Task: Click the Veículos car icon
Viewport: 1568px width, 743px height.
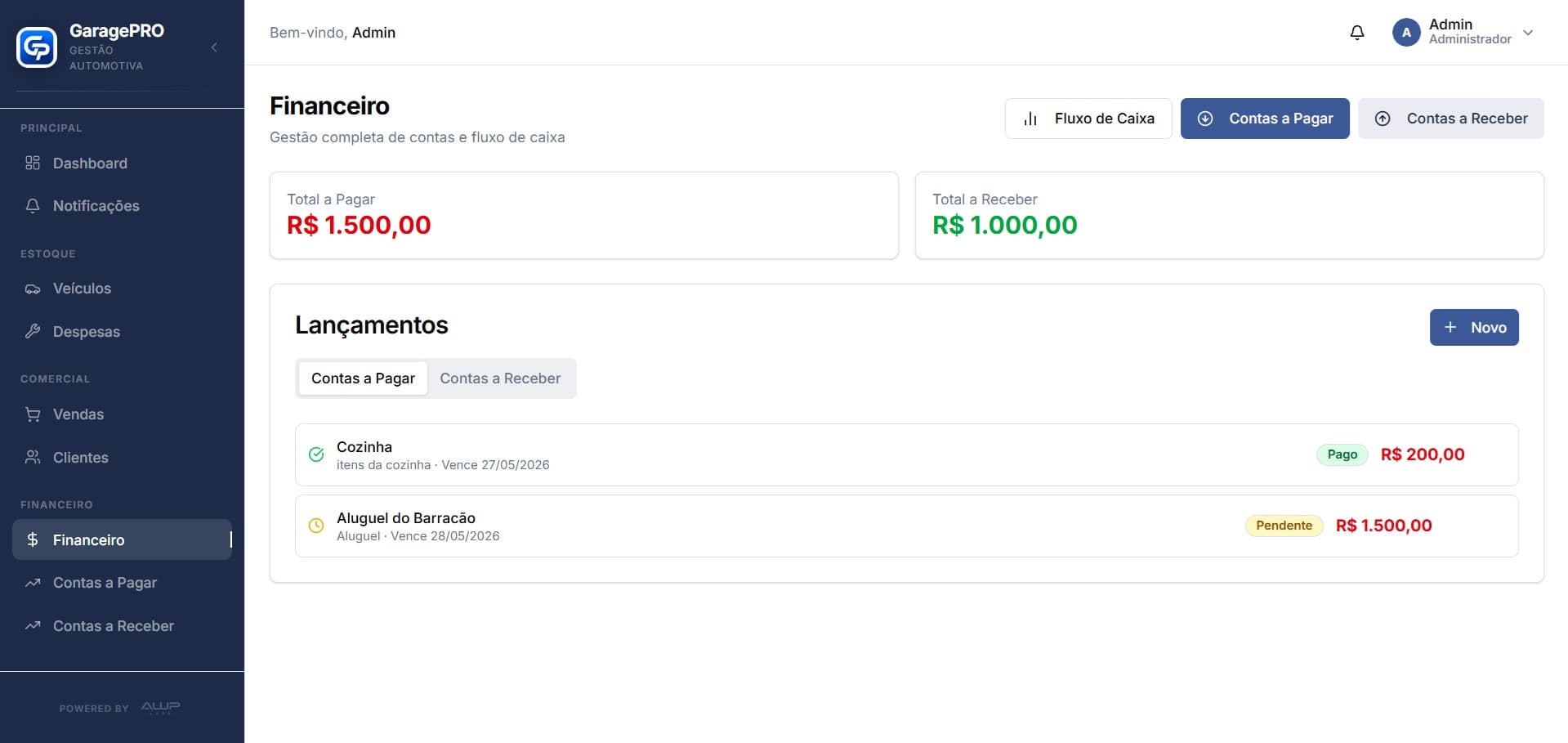Action: point(33,289)
